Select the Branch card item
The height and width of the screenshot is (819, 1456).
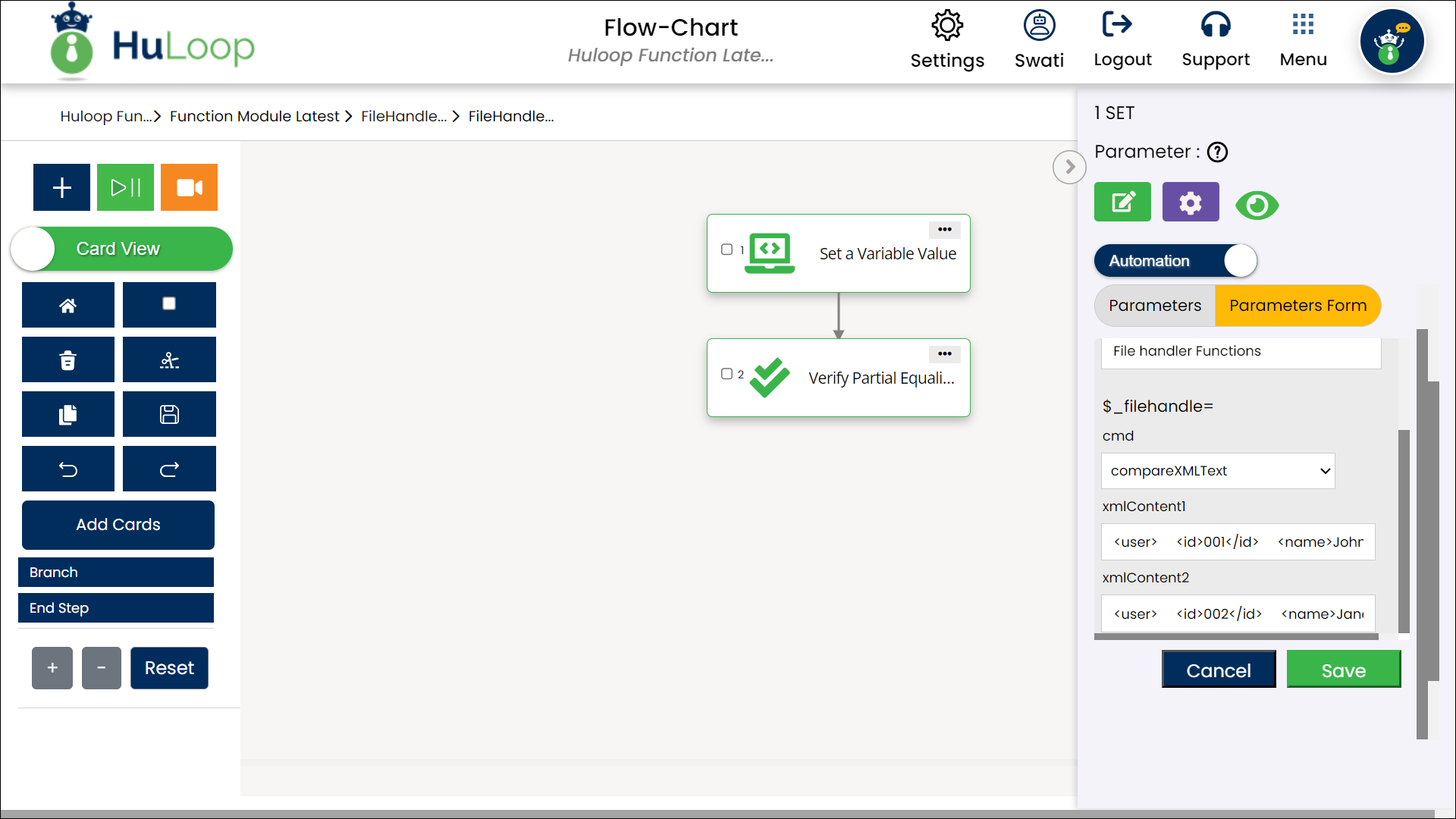coord(116,573)
